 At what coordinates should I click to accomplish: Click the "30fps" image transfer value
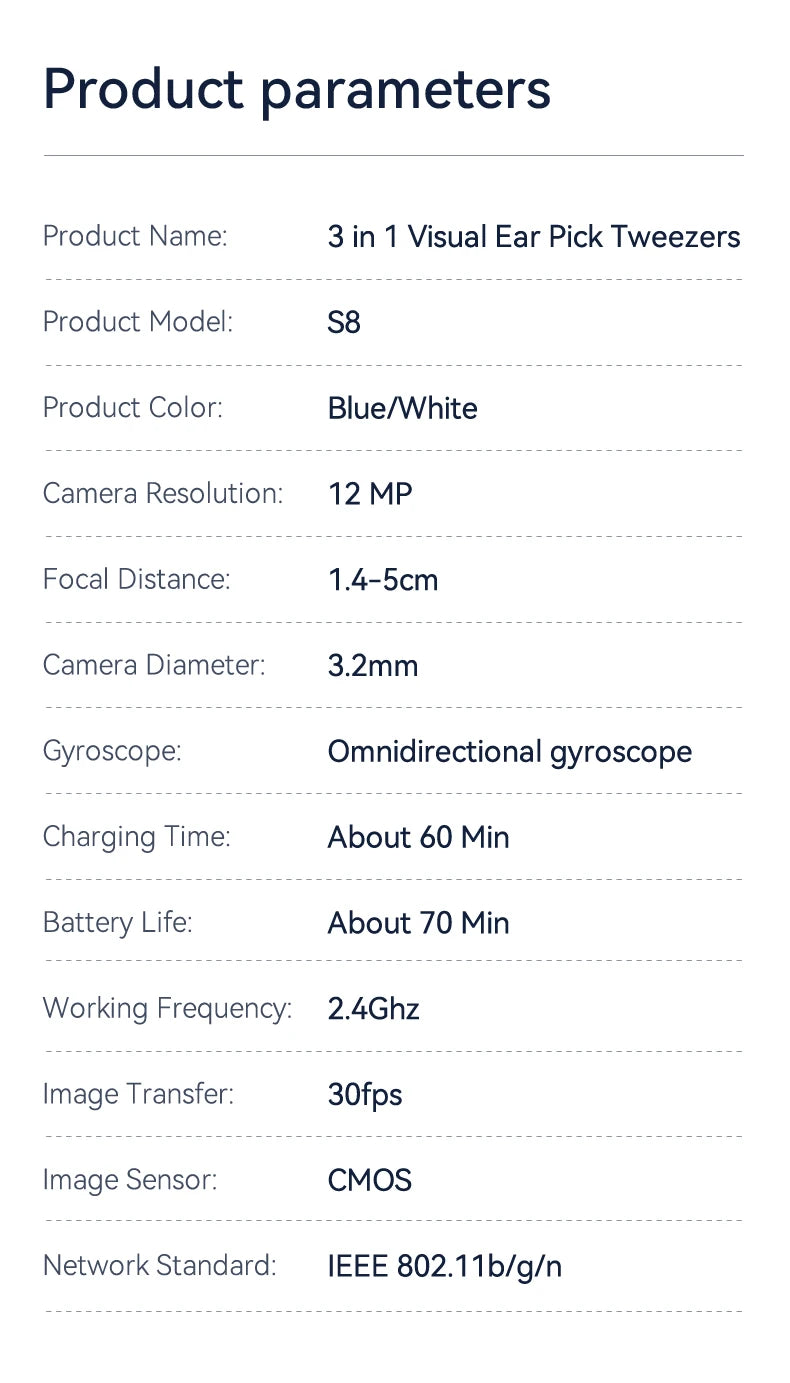tap(365, 1095)
